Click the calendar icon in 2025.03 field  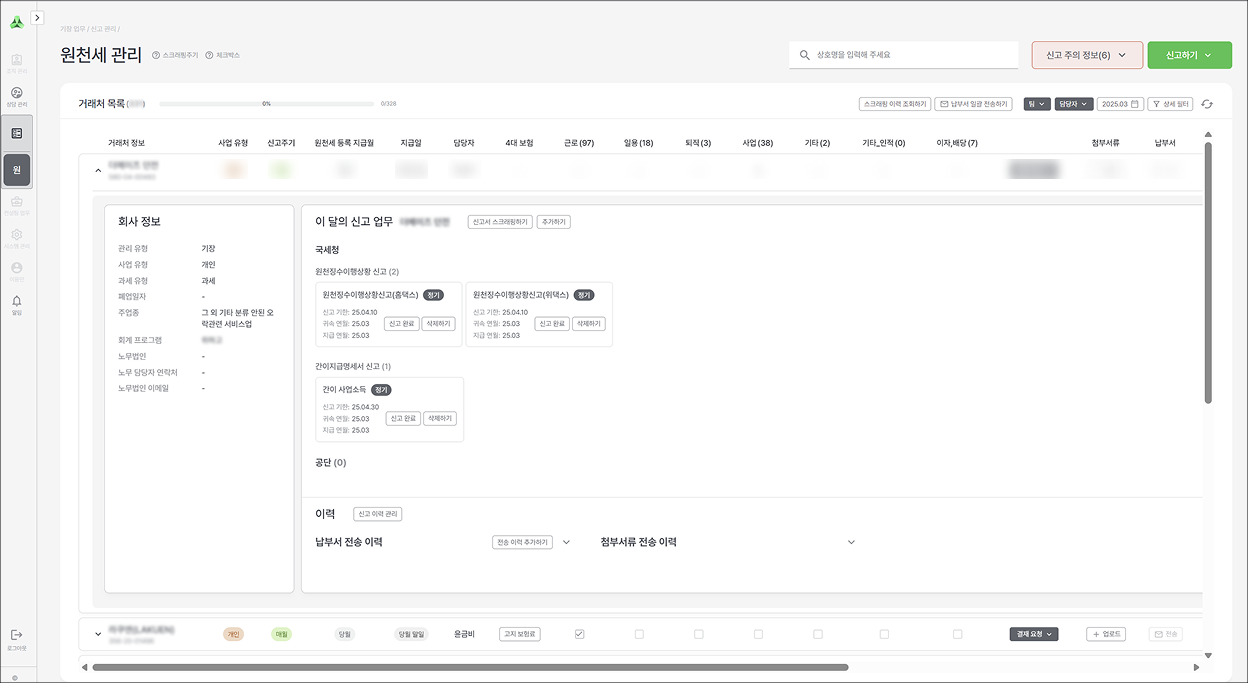(1135, 104)
